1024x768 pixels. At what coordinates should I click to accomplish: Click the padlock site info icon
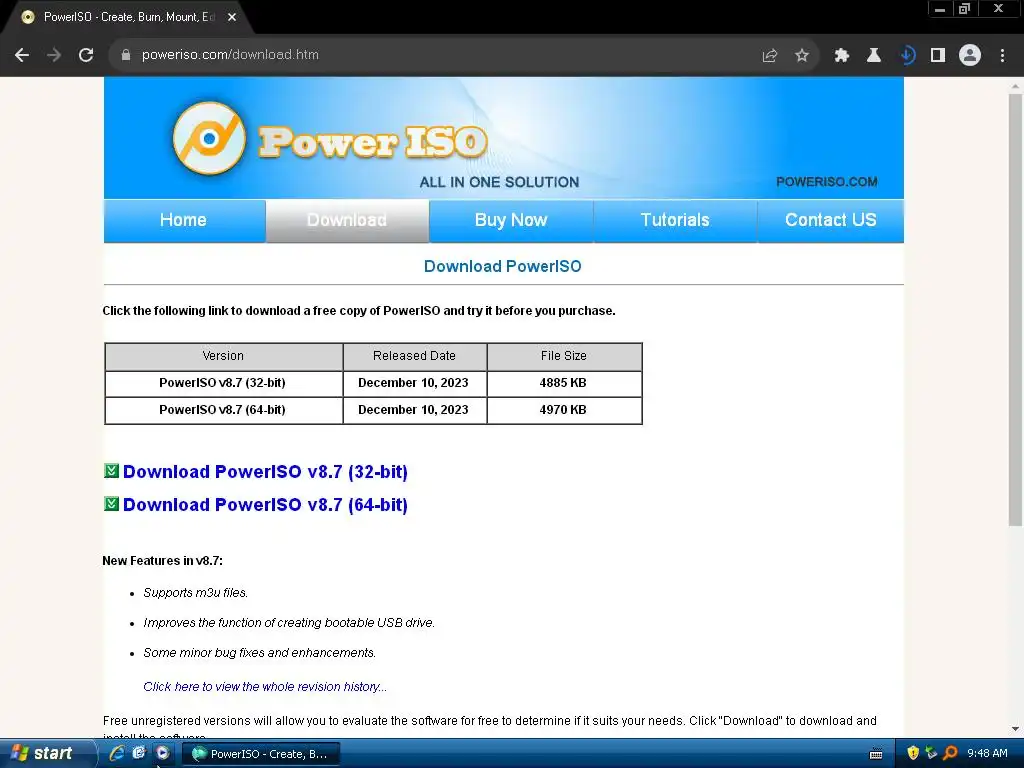[126, 55]
